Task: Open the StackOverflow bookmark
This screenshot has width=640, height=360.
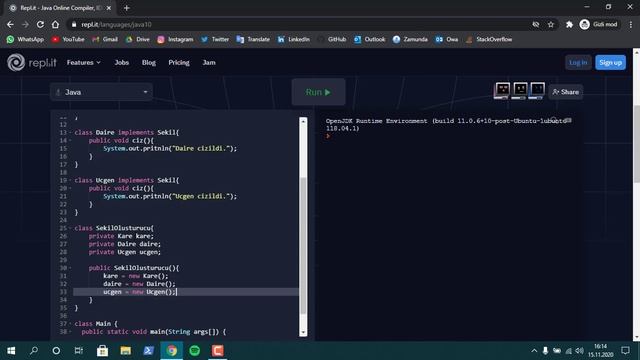Action: coord(489,39)
